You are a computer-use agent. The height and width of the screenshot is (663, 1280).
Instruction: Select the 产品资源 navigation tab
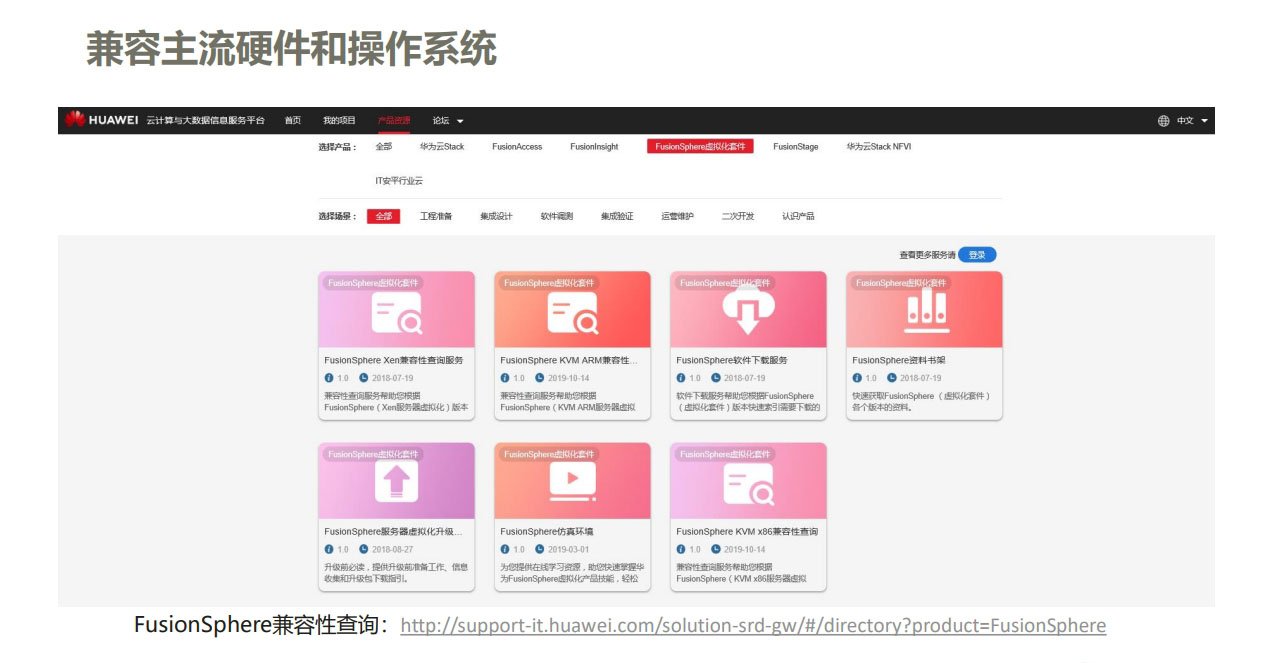[394, 120]
